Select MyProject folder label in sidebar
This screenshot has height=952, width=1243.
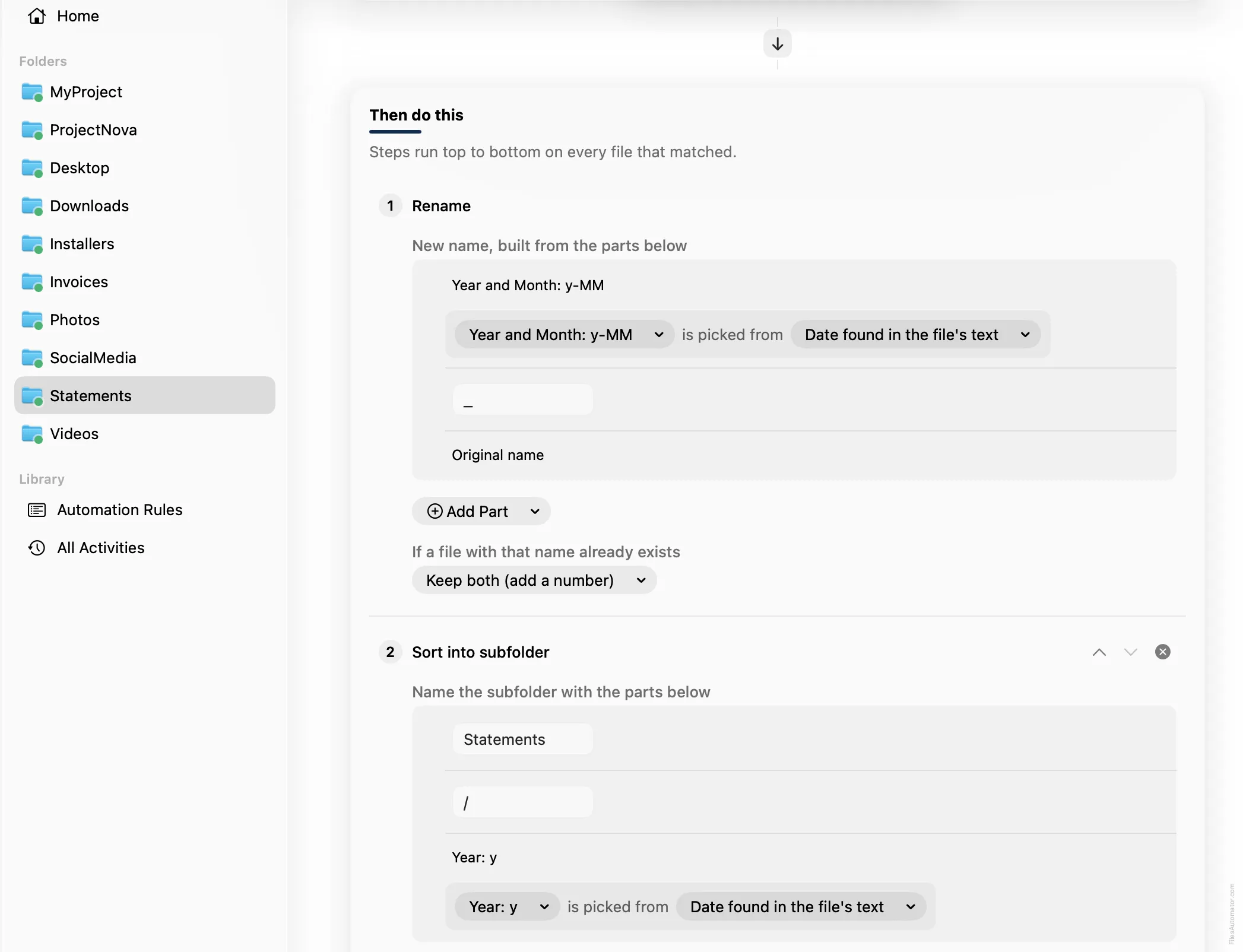tap(86, 92)
